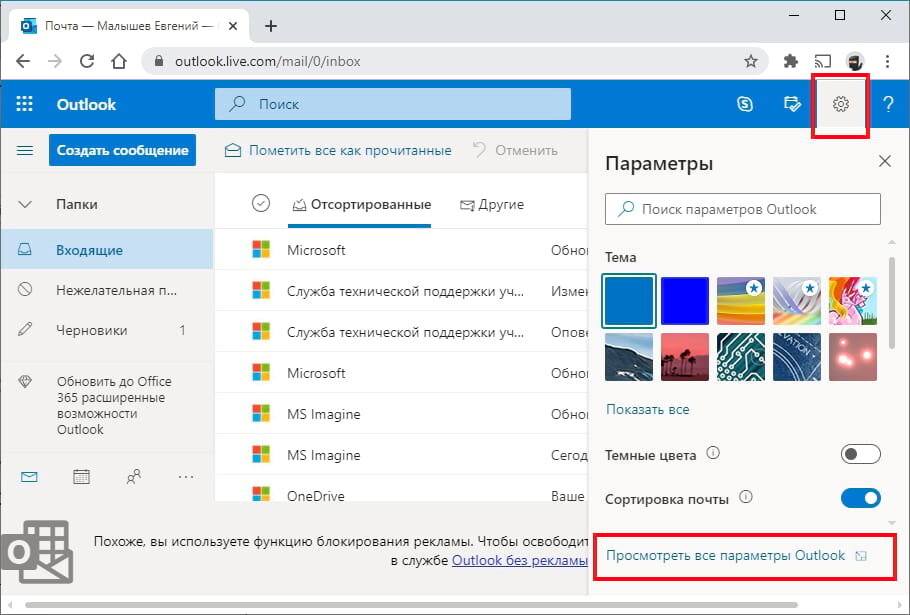
Task: Open Chrome three-dot menu
Action: pyautogui.click(x=887, y=61)
